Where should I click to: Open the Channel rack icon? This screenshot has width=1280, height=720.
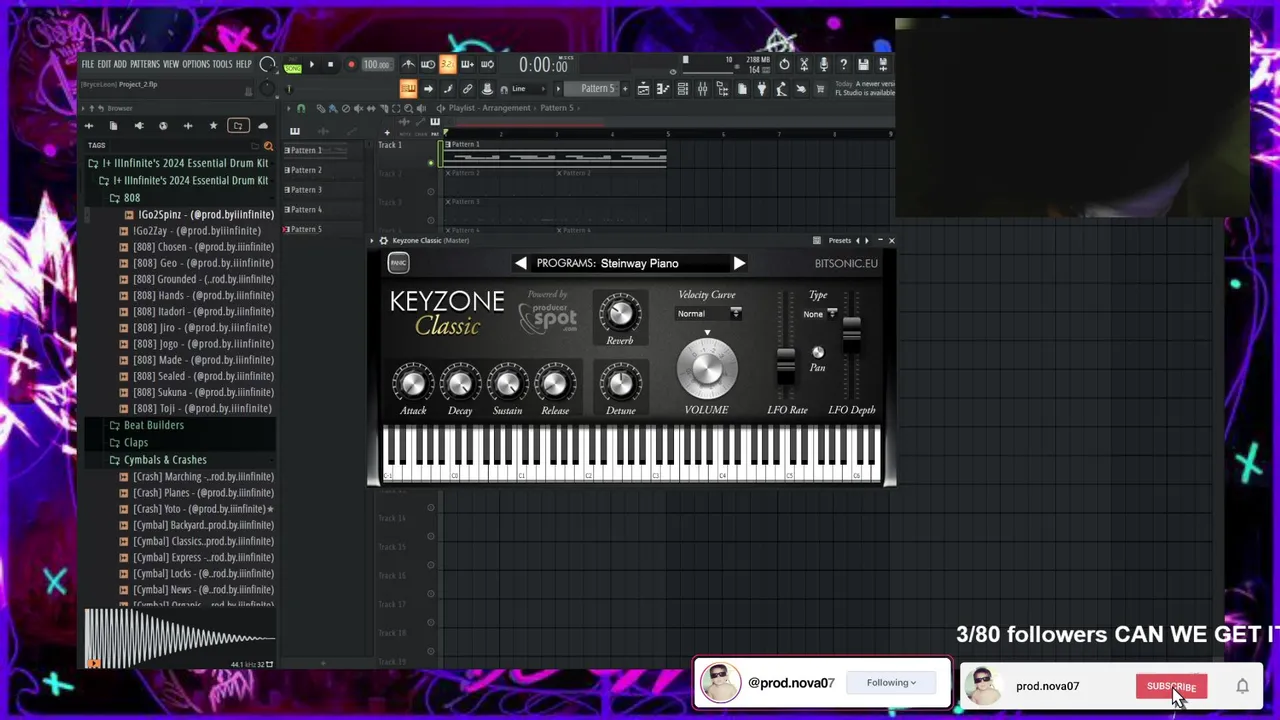pyautogui.click(x=682, y=89)
